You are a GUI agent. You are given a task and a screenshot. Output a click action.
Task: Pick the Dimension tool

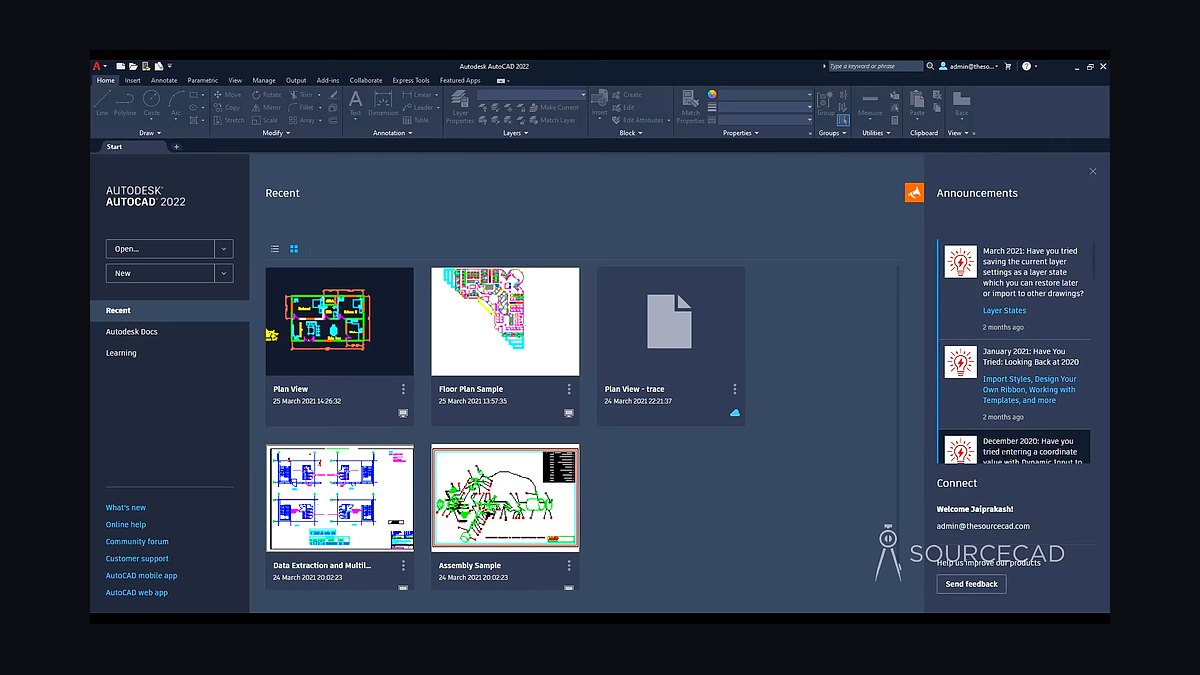383,103
